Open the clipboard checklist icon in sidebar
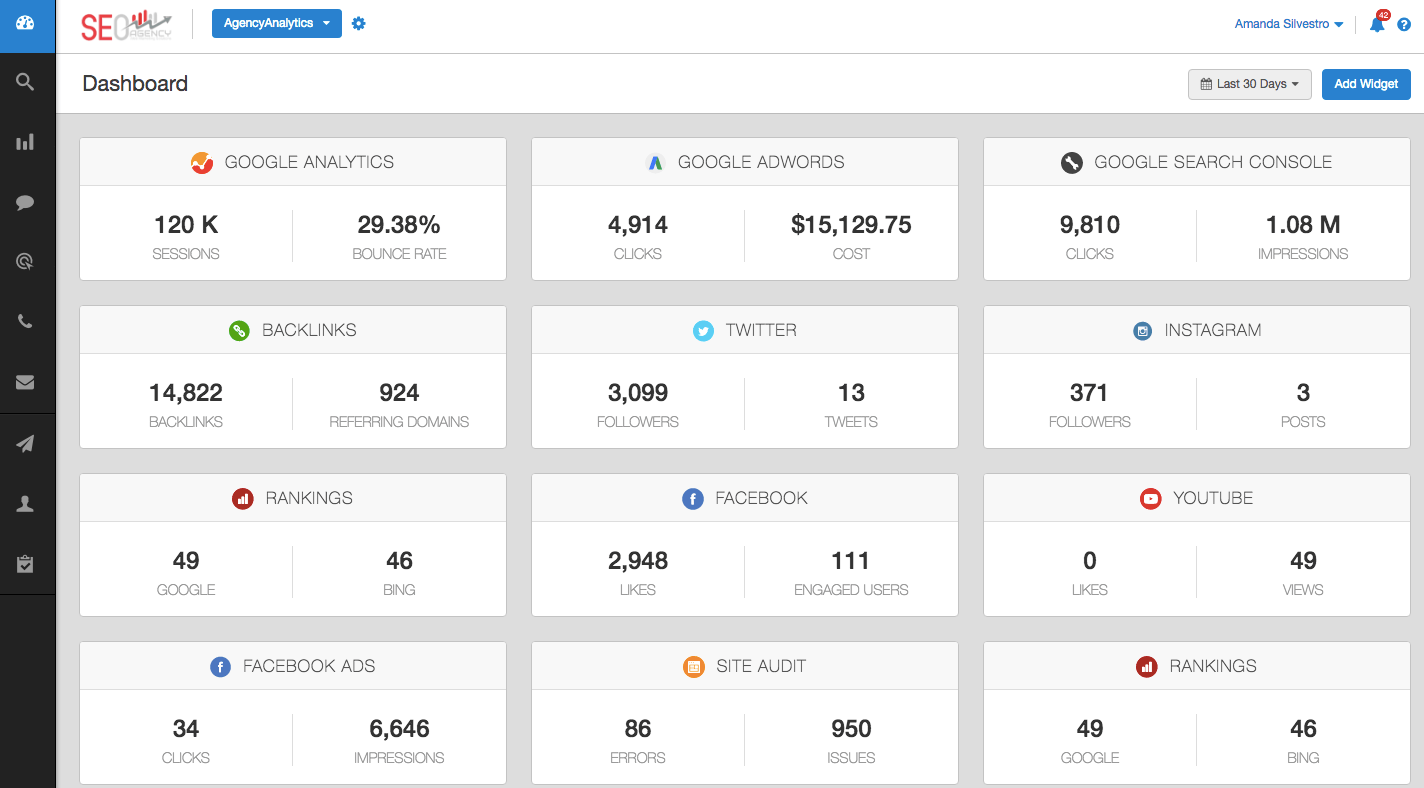The image size is (1424, 788). (x=26, y=564)
